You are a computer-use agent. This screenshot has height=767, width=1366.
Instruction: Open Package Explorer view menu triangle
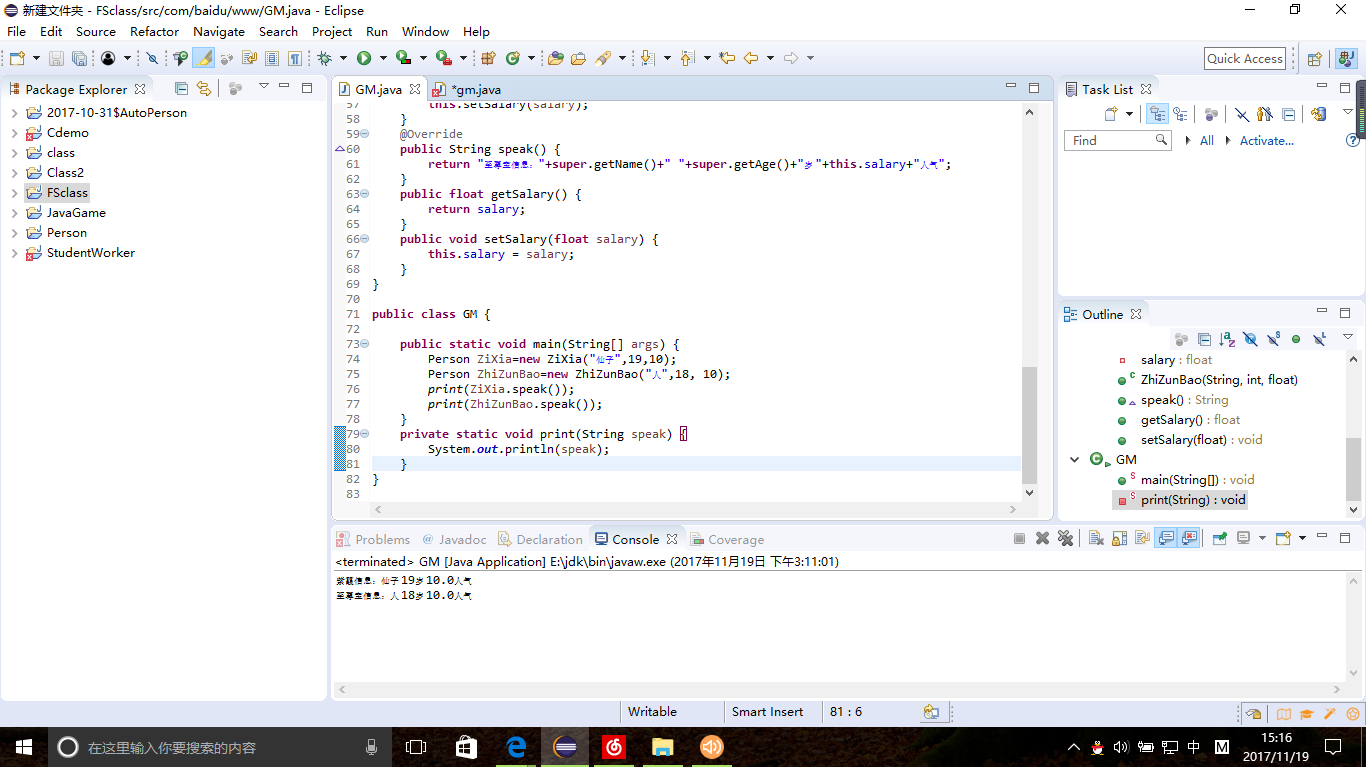coord(263,87)
